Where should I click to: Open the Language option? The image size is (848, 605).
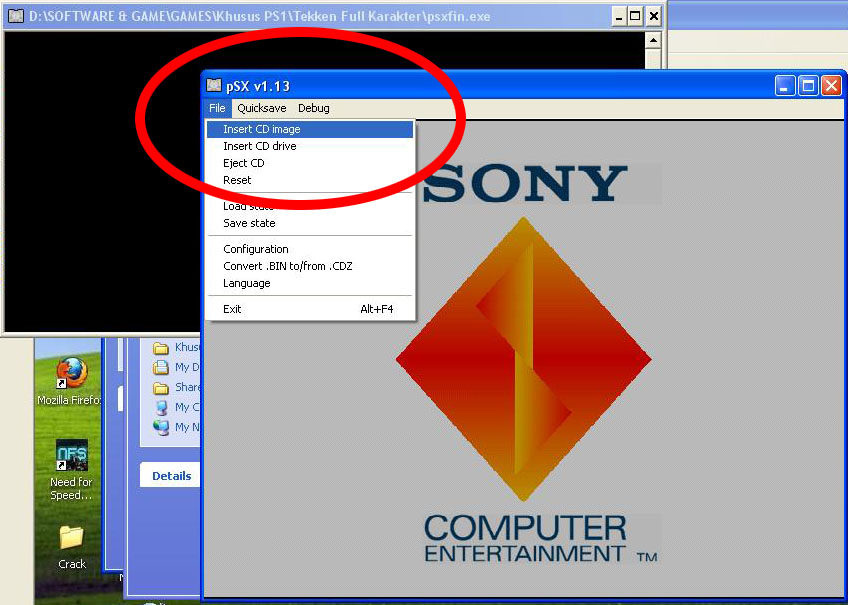click(310, 283)
